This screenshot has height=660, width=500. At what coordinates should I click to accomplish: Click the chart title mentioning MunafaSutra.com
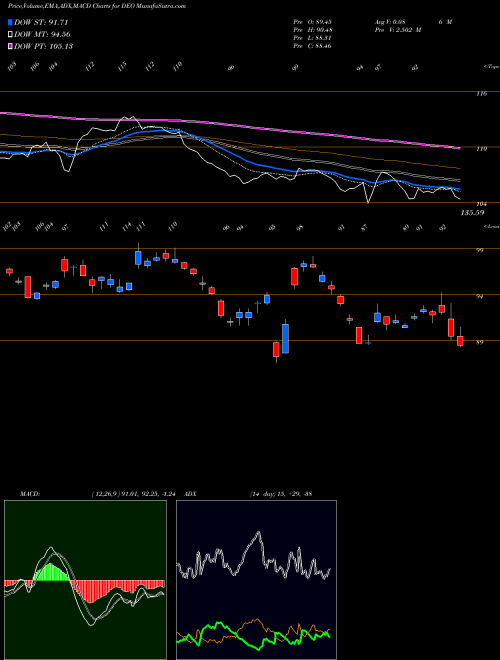97,6
